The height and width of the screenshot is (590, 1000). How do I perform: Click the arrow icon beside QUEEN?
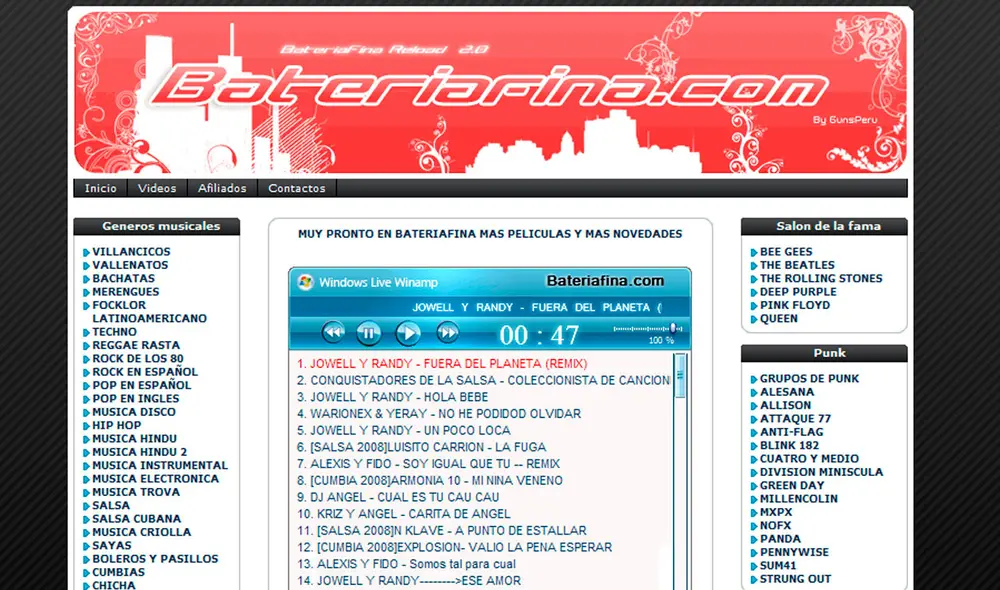click(753, 318)
